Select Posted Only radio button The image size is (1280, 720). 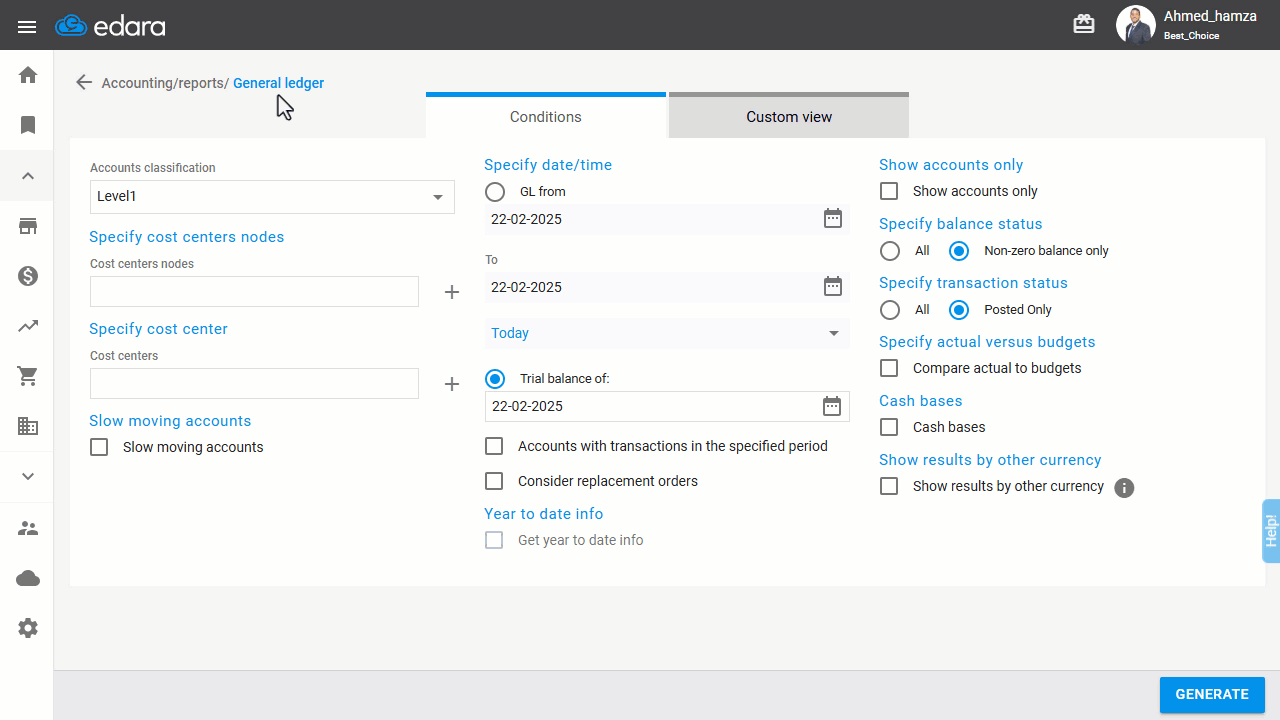tap(958, 310)
